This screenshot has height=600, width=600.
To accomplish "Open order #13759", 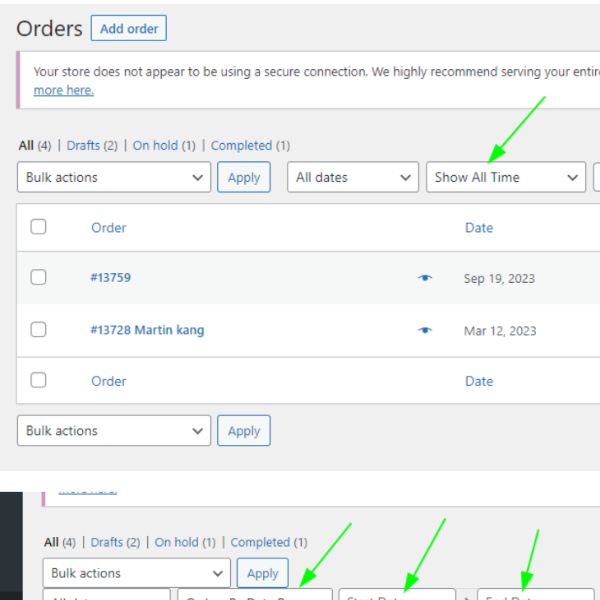I will [x=111, y=277].
